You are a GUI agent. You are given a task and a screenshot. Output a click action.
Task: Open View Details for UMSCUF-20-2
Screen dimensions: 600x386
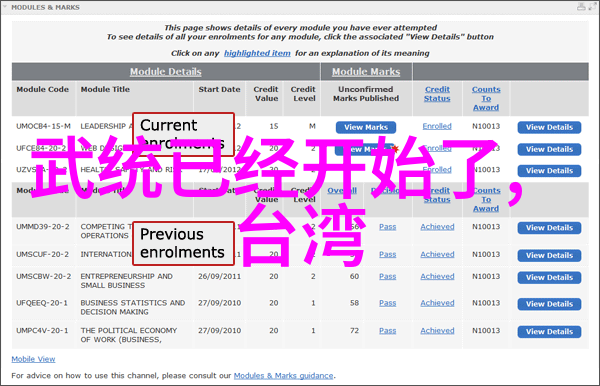549,255
